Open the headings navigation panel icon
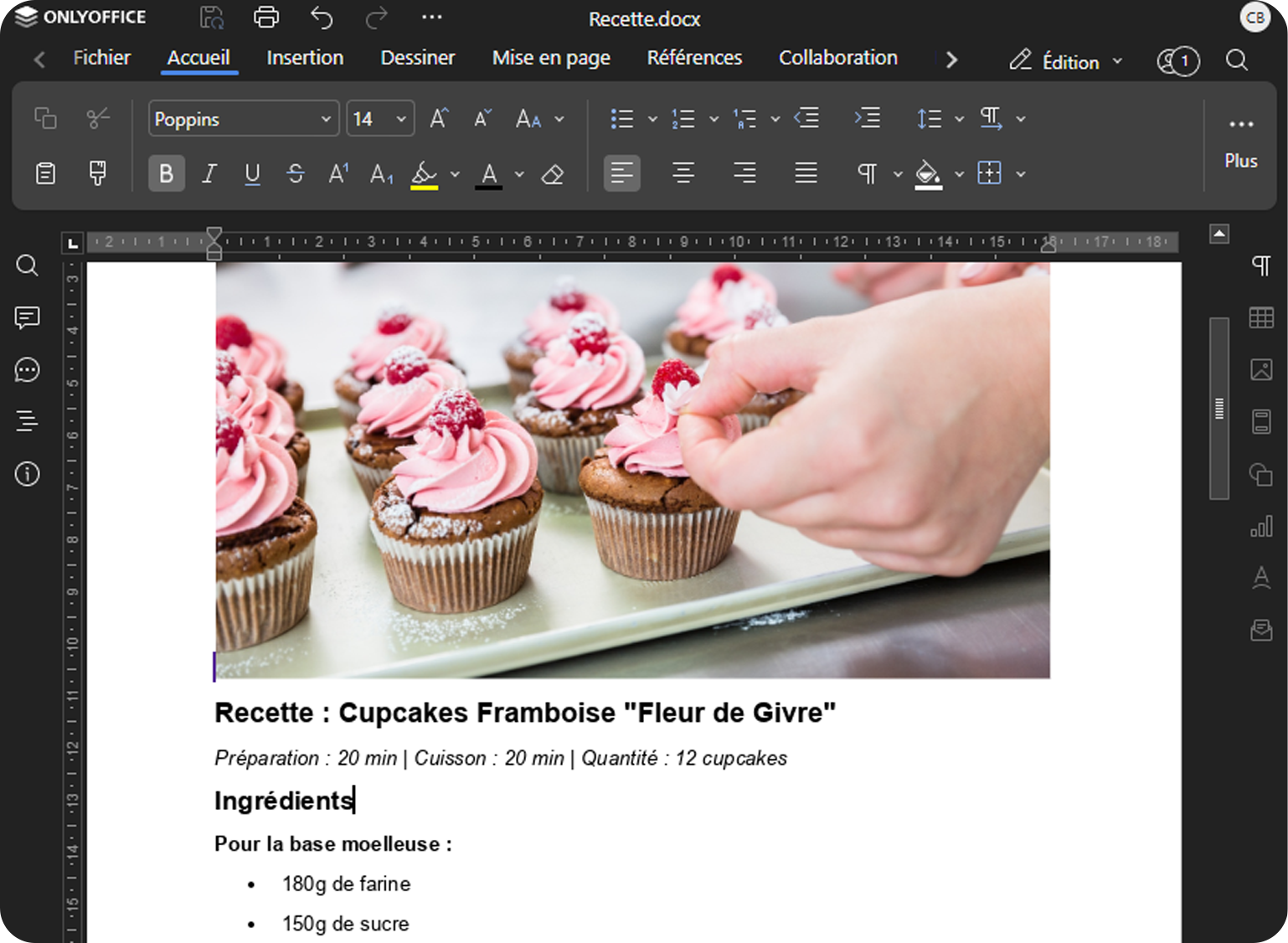This screenshot has height=943, width=1288. point(27,421)
